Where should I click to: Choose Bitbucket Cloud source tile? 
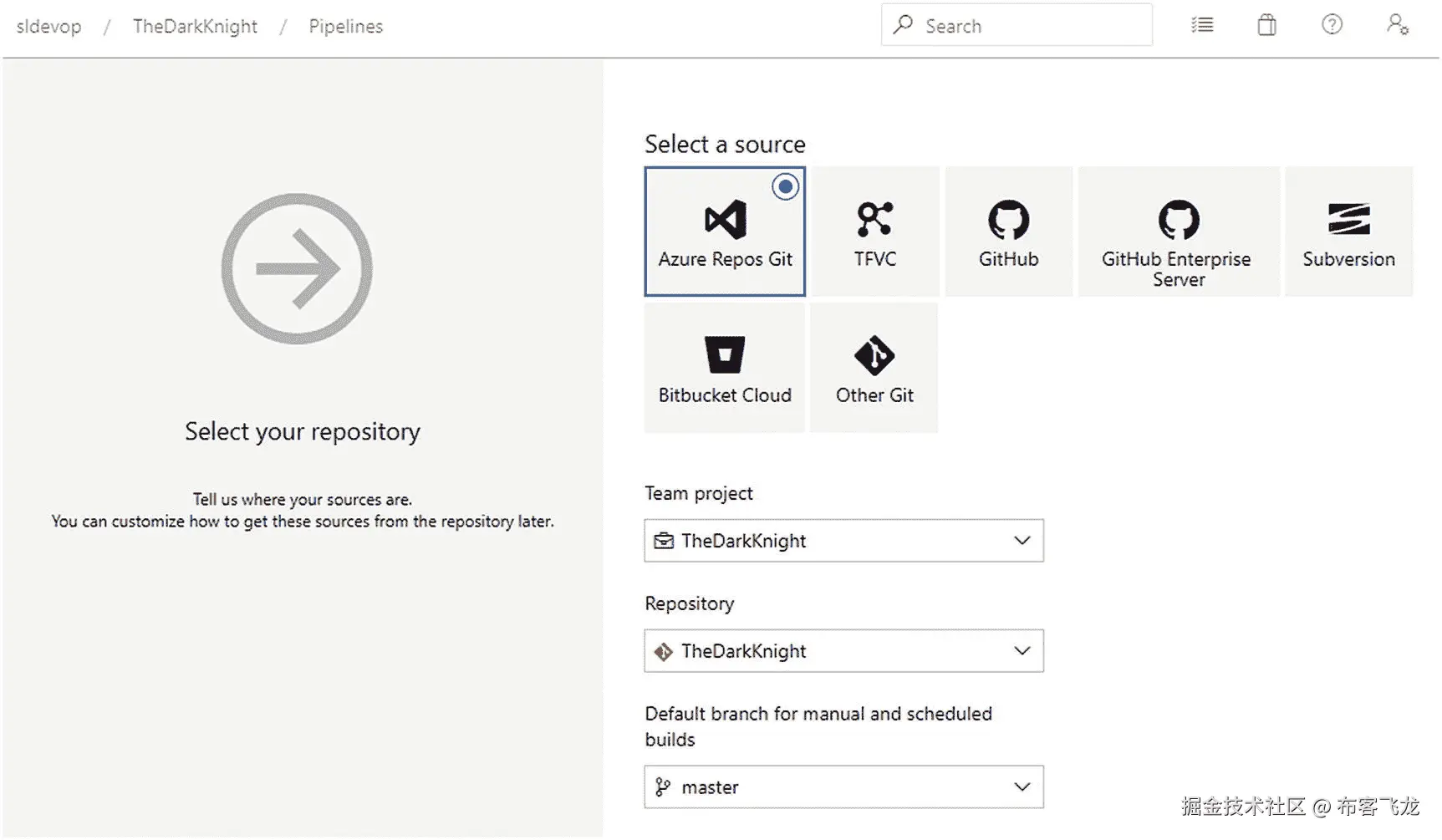(724, 355)
